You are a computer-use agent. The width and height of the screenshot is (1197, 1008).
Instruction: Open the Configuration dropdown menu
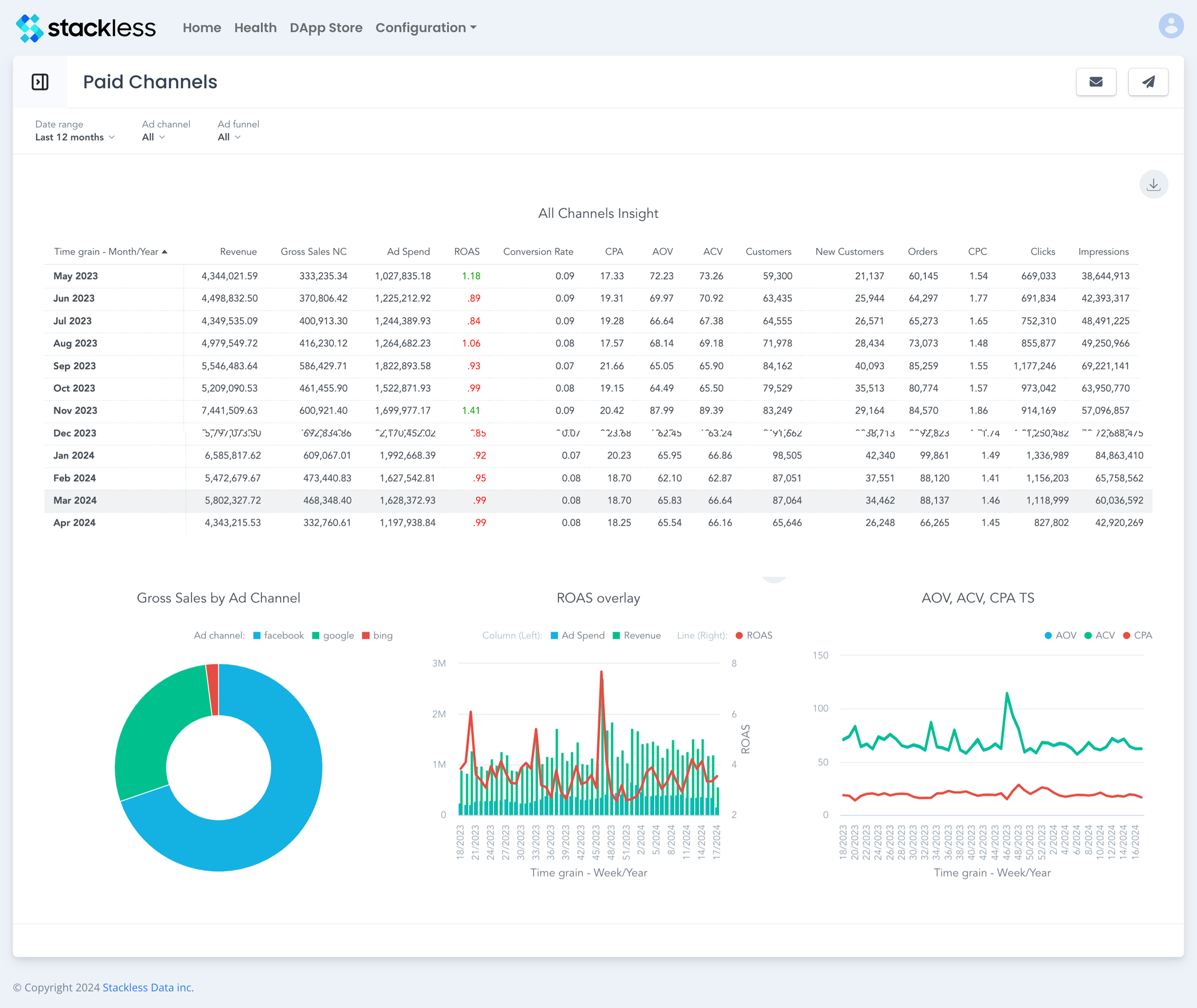click(426, 28)
